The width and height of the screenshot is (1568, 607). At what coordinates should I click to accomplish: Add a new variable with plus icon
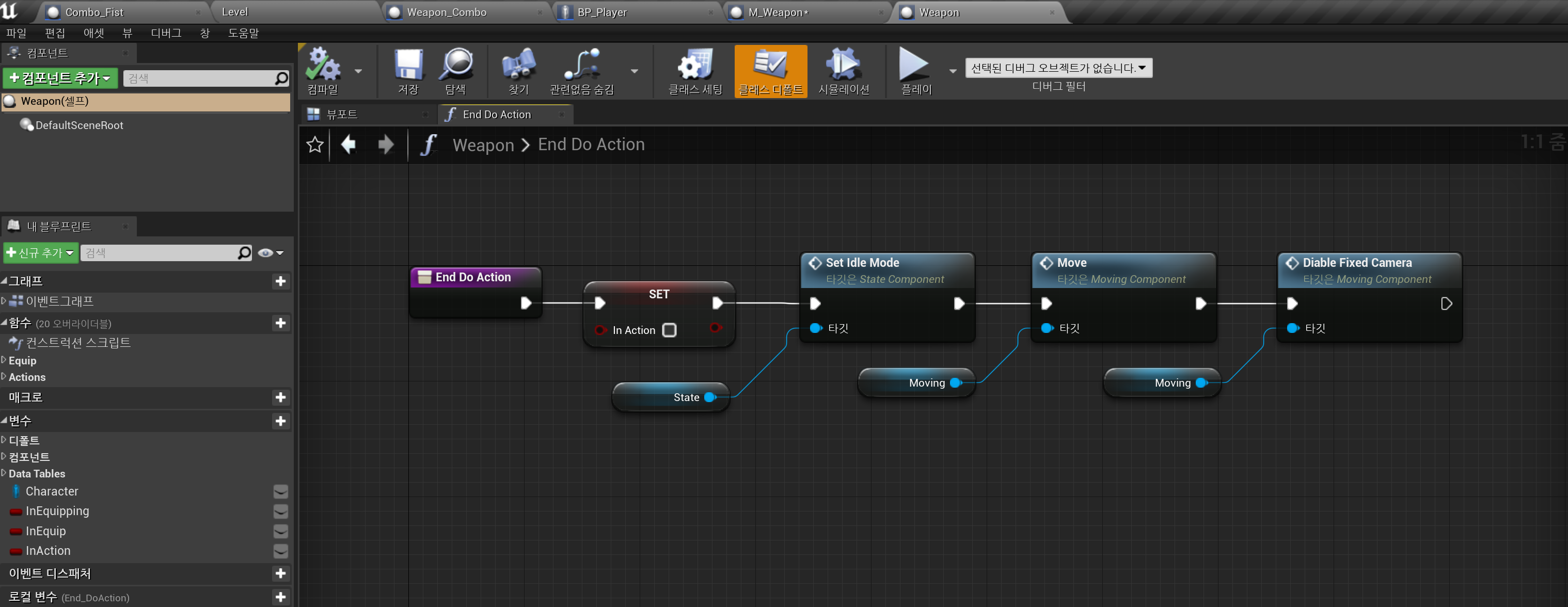[281, 421]
